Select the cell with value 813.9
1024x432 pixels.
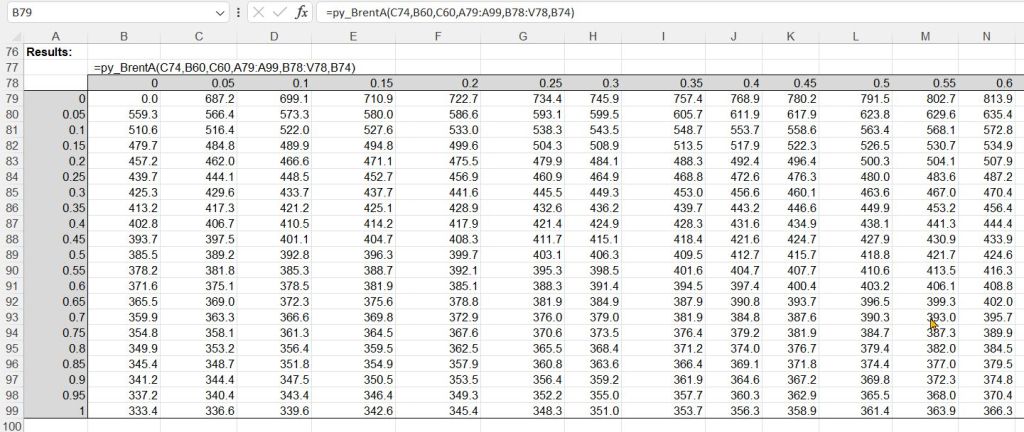[x=987, y=99]
